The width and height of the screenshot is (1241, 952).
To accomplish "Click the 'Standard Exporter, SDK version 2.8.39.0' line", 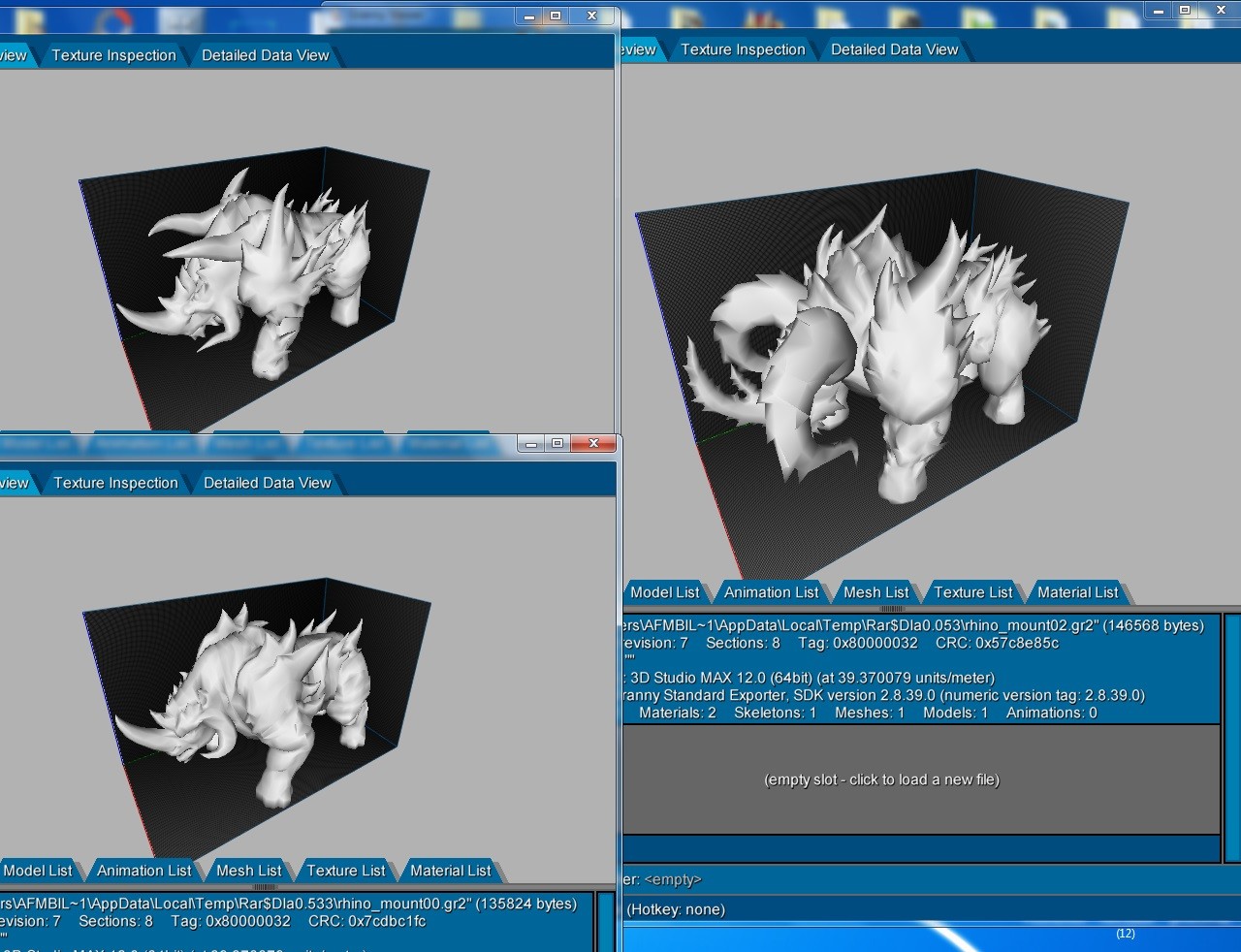I will pos(883,695).
